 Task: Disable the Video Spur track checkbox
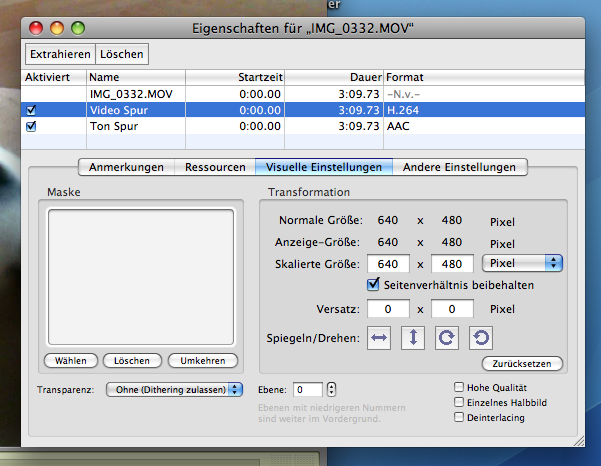[x=31, y=110]
